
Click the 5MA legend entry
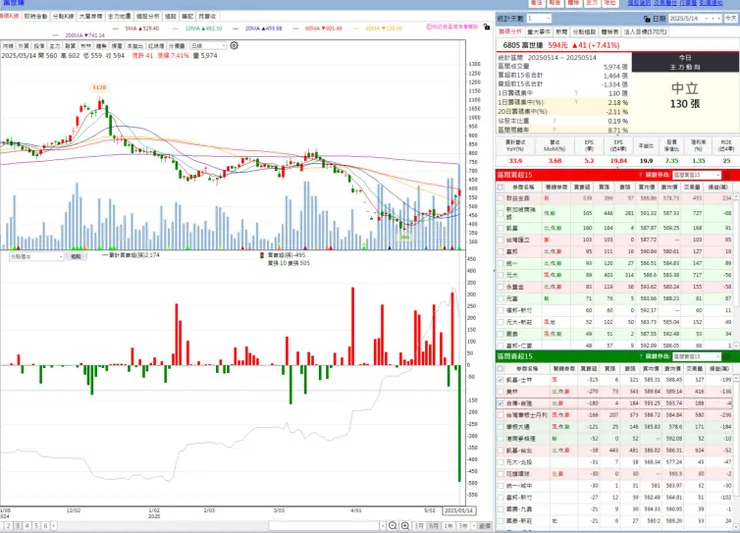pos(137,28)
